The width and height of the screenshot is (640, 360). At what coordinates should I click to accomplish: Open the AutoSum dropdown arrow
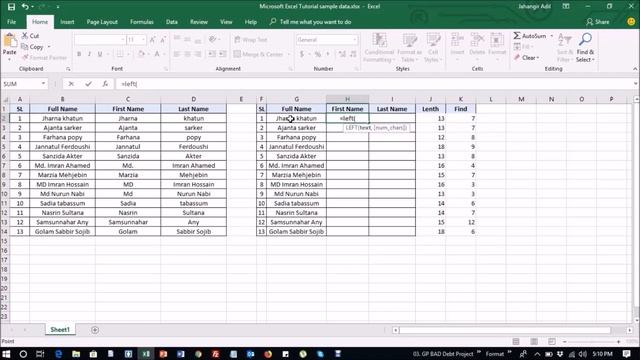coord(551,36)
